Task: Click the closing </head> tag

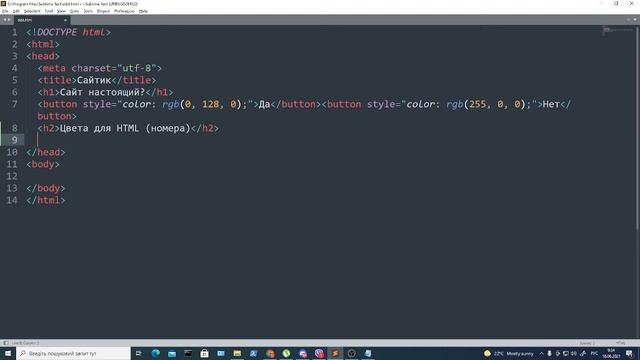Action: [45, 152]
